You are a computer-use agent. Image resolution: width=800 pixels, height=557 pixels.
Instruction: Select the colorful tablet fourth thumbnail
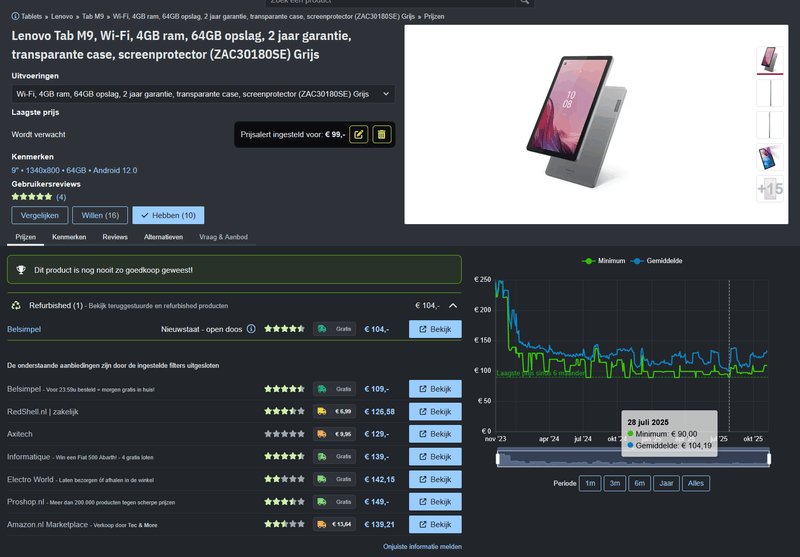point(770,157)
